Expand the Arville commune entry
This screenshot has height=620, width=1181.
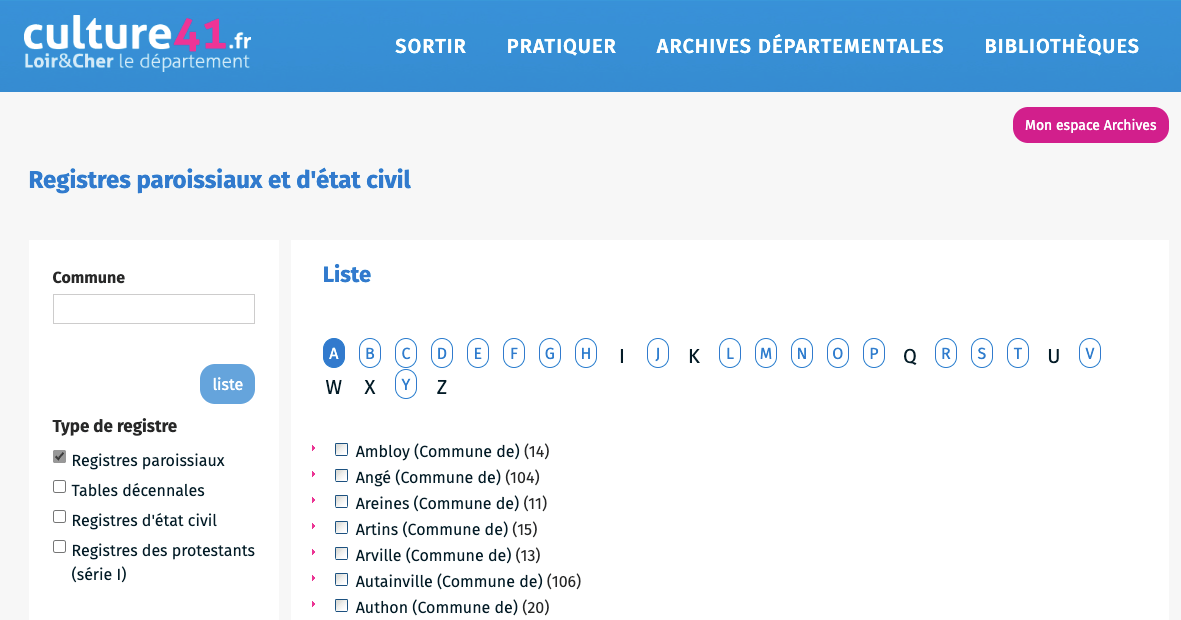[x=314, y=553]
